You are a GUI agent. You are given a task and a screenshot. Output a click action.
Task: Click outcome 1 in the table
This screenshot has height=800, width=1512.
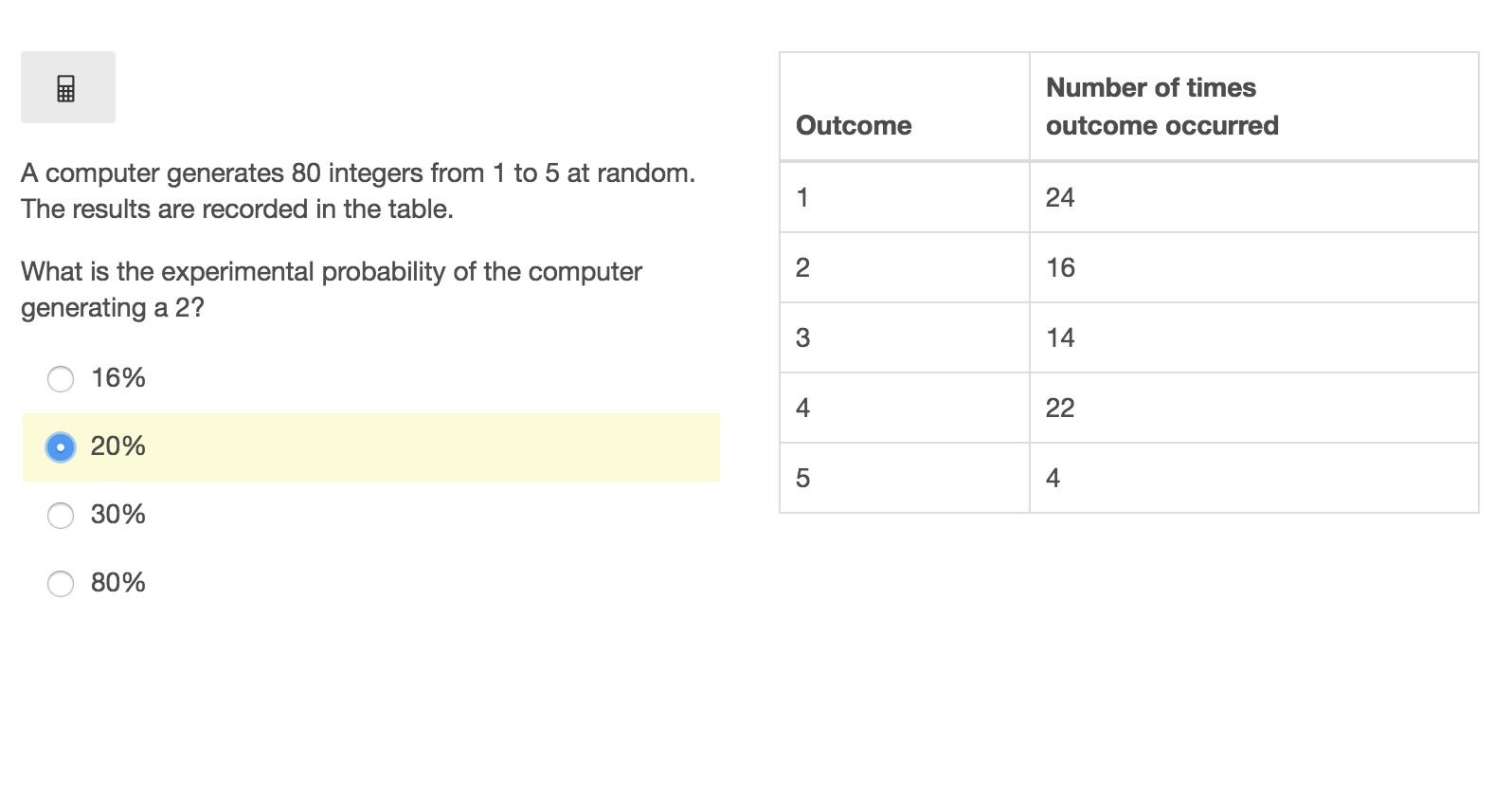click(x=905, y=197)
